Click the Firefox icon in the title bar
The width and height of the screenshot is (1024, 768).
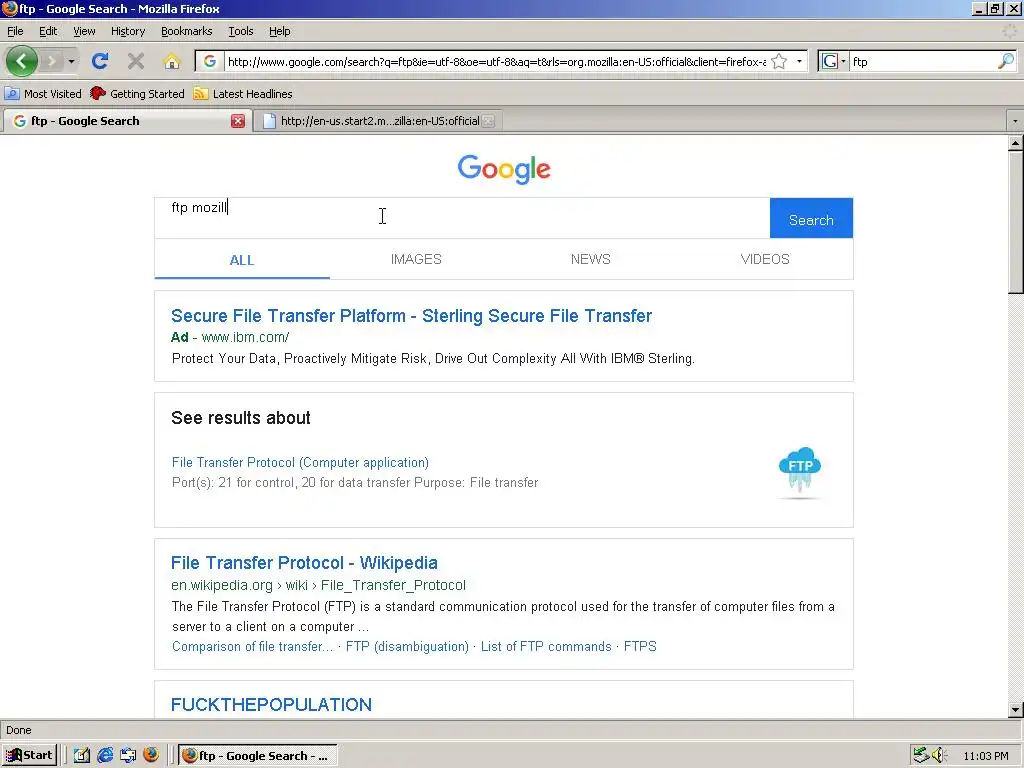coord(9,8)
